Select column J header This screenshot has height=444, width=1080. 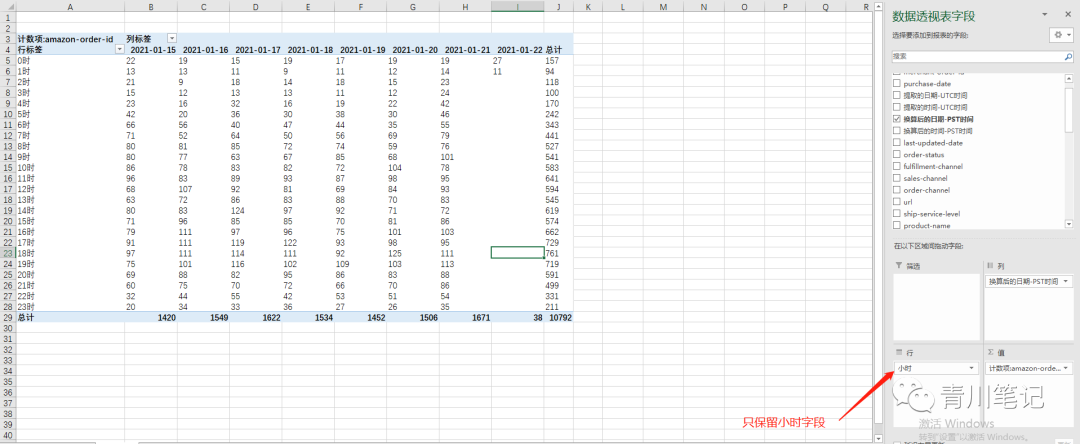[559, 6]
